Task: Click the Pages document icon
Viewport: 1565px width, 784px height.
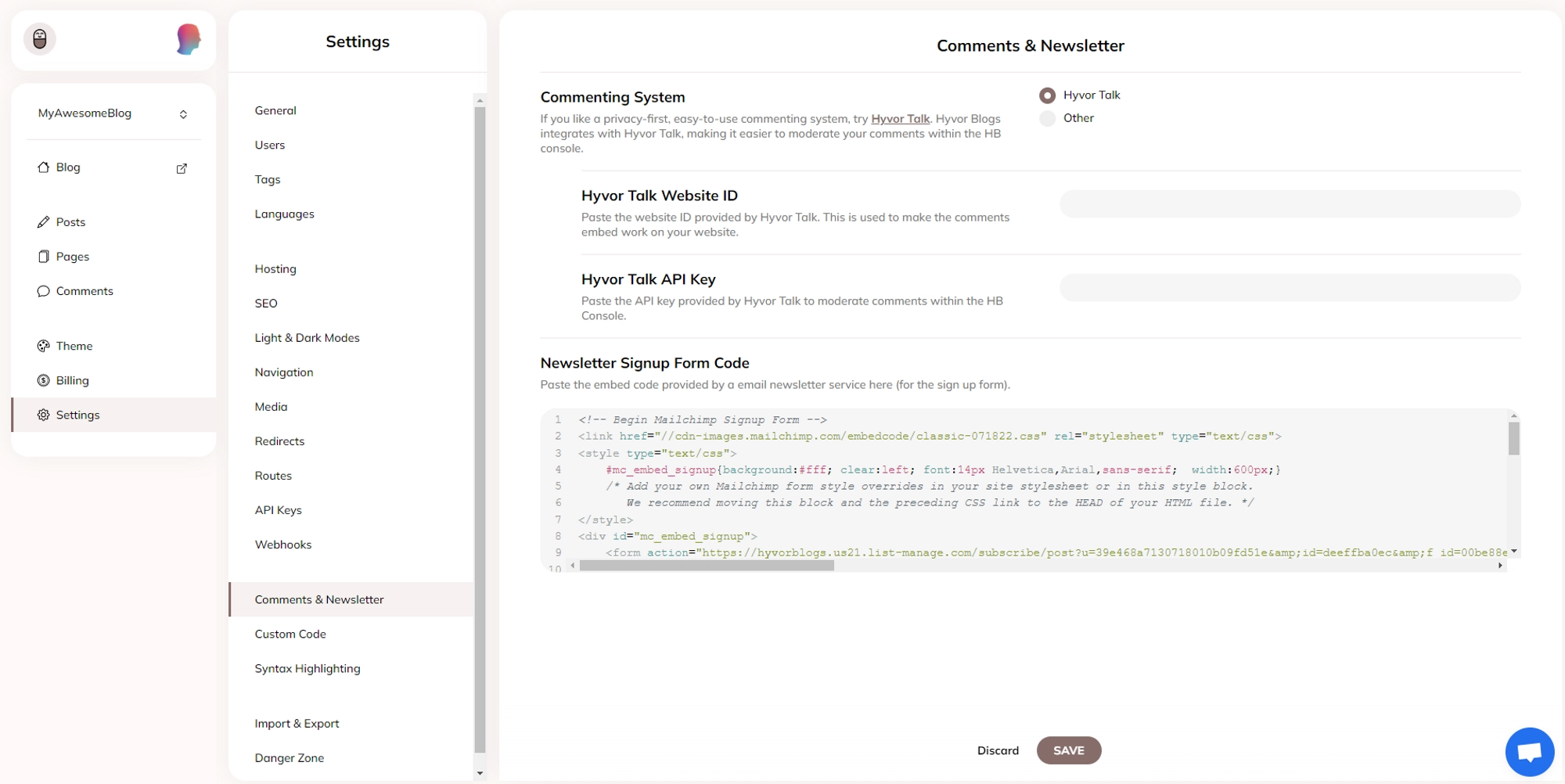Action: (x=44, y=257)
